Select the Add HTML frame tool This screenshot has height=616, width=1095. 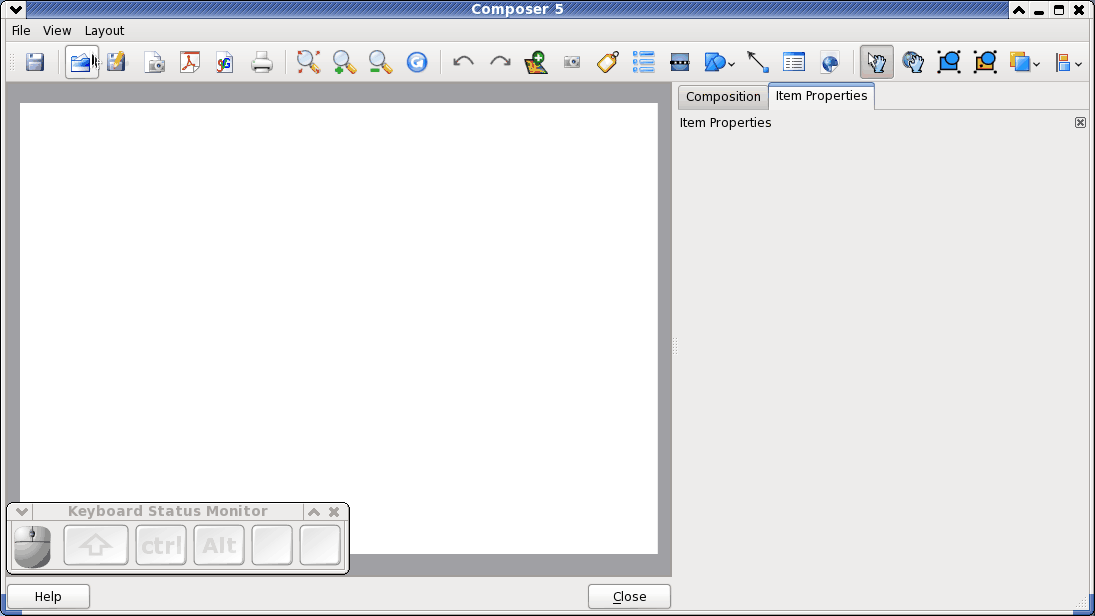pyautogui.click(x=830, y=62)
